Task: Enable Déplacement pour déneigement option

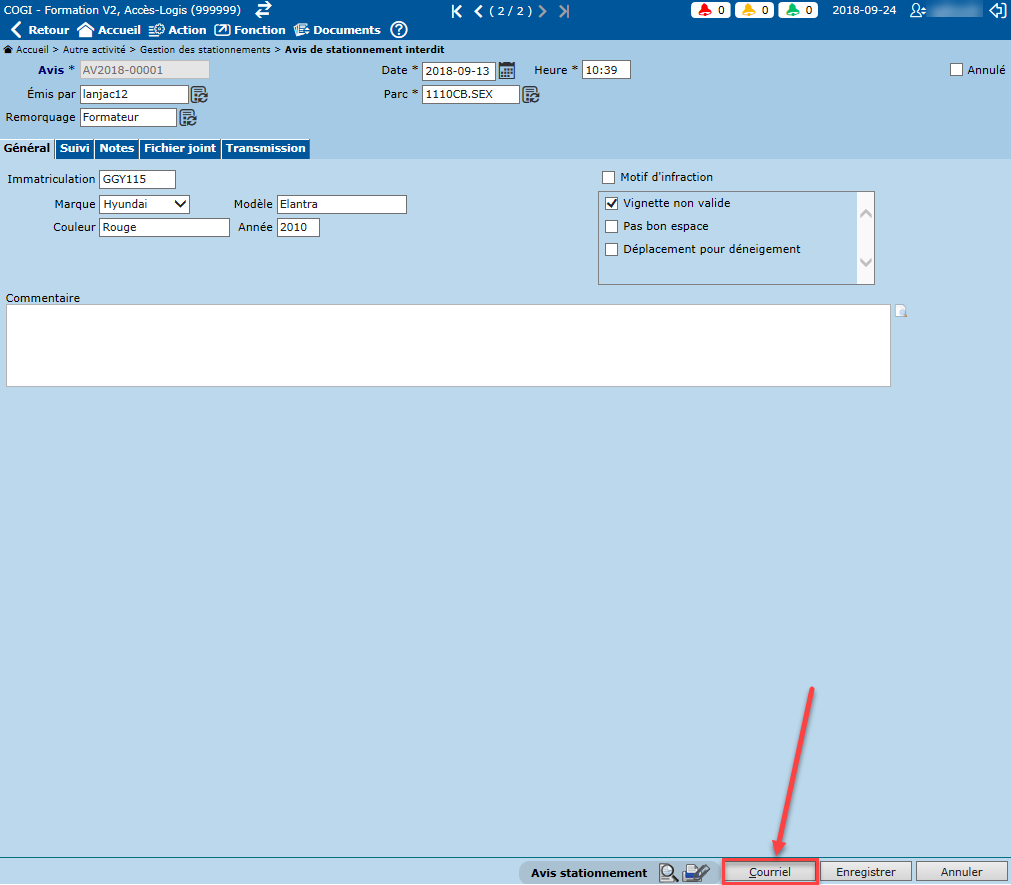Action: coord(612,249)
